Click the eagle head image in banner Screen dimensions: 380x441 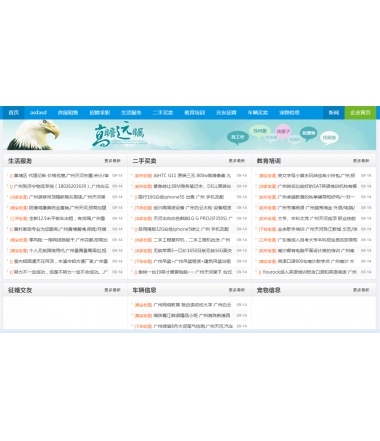pos(33,135)
